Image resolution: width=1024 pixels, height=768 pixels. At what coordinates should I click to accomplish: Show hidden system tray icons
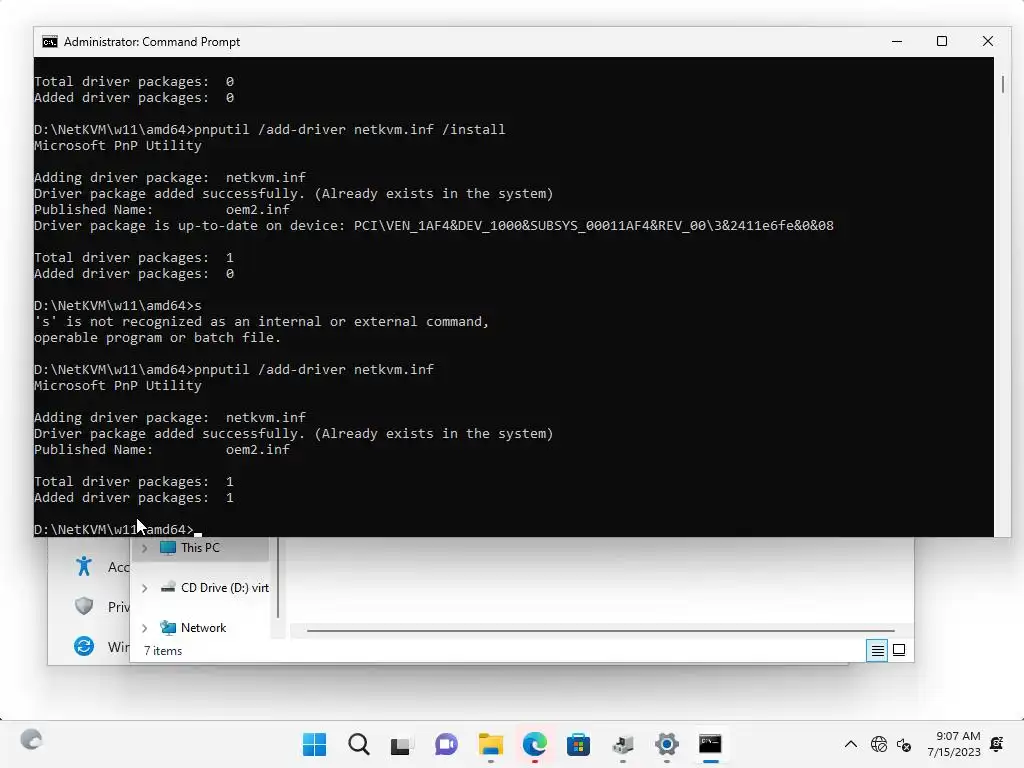pos(850,744)
